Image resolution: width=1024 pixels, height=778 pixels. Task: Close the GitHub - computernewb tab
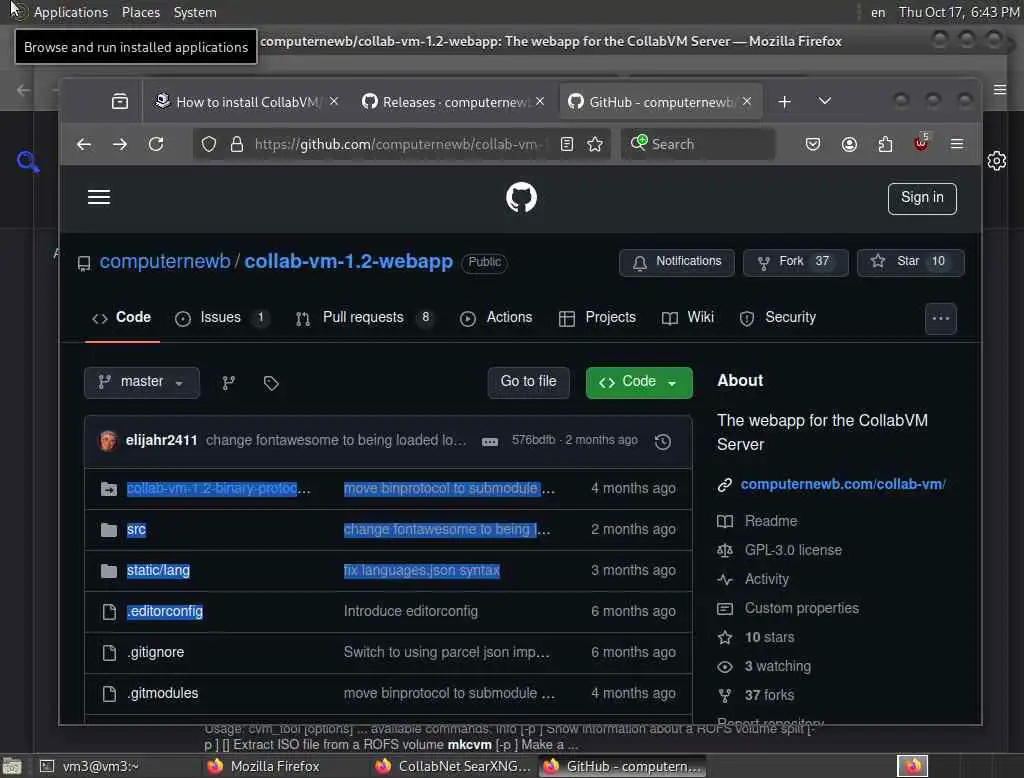click(746, 101)
